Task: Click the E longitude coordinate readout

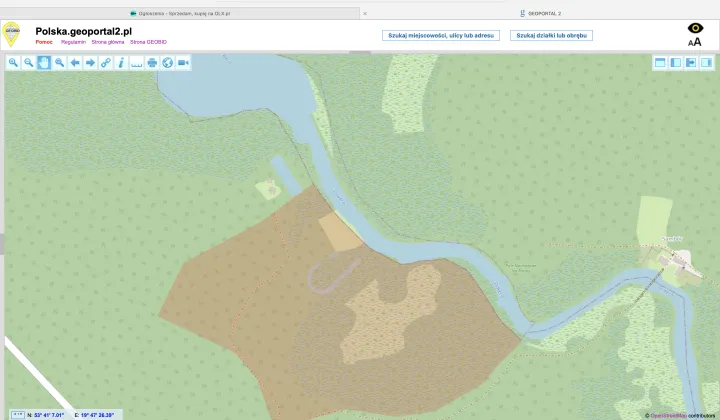Action: 94,415
